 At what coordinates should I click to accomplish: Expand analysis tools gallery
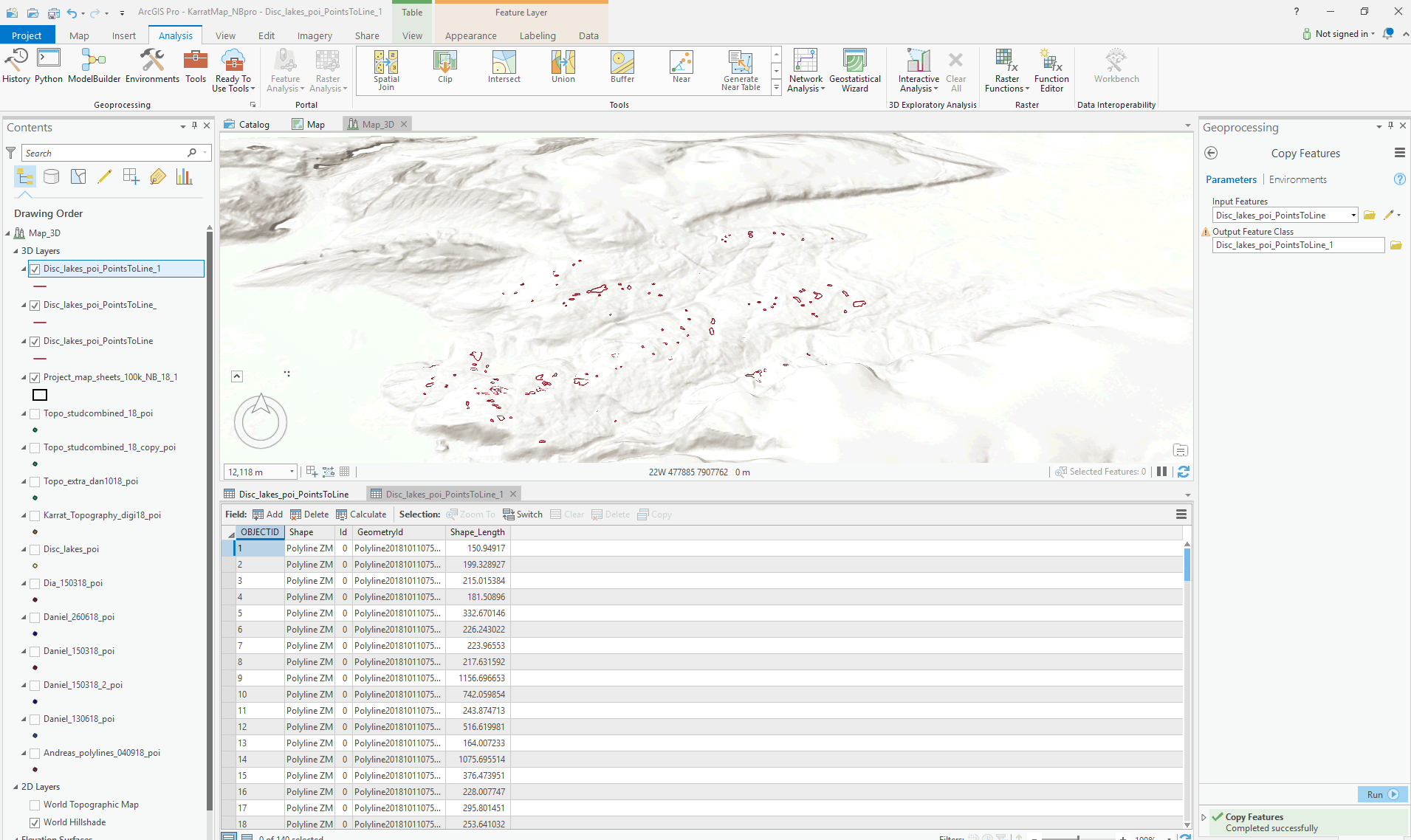(776, 88)
